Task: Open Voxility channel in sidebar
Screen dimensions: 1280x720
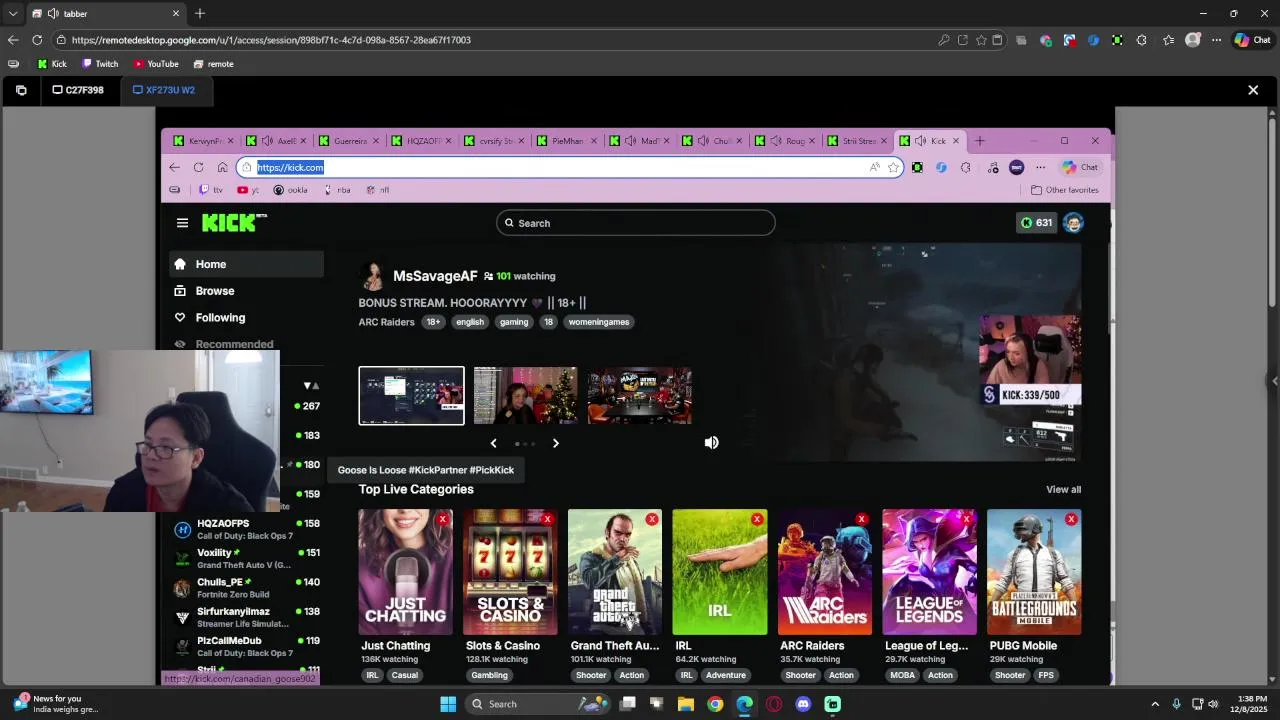Action: (247, 558)
